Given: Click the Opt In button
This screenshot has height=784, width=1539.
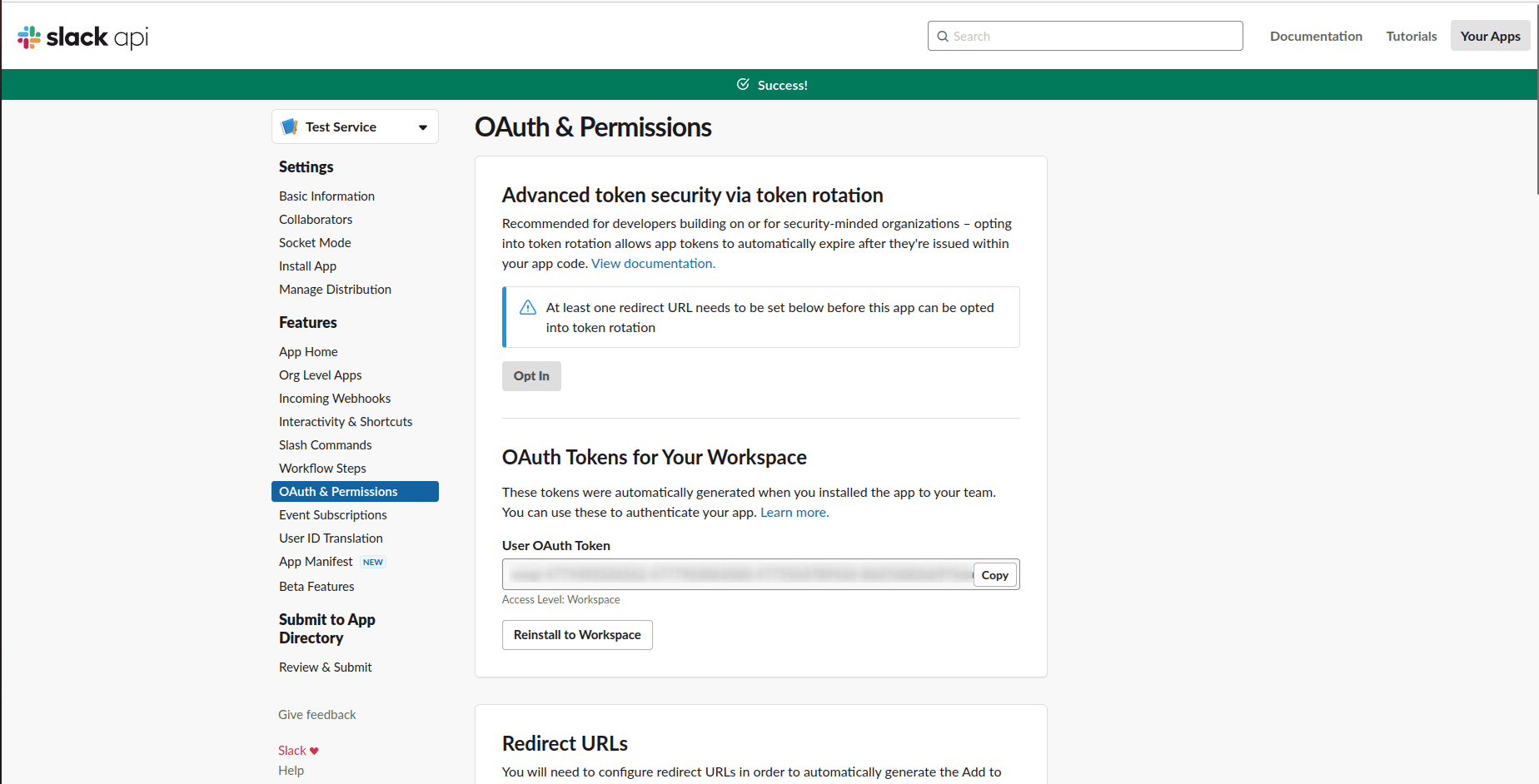Looking at the screenshot, I should coord(531,376).
